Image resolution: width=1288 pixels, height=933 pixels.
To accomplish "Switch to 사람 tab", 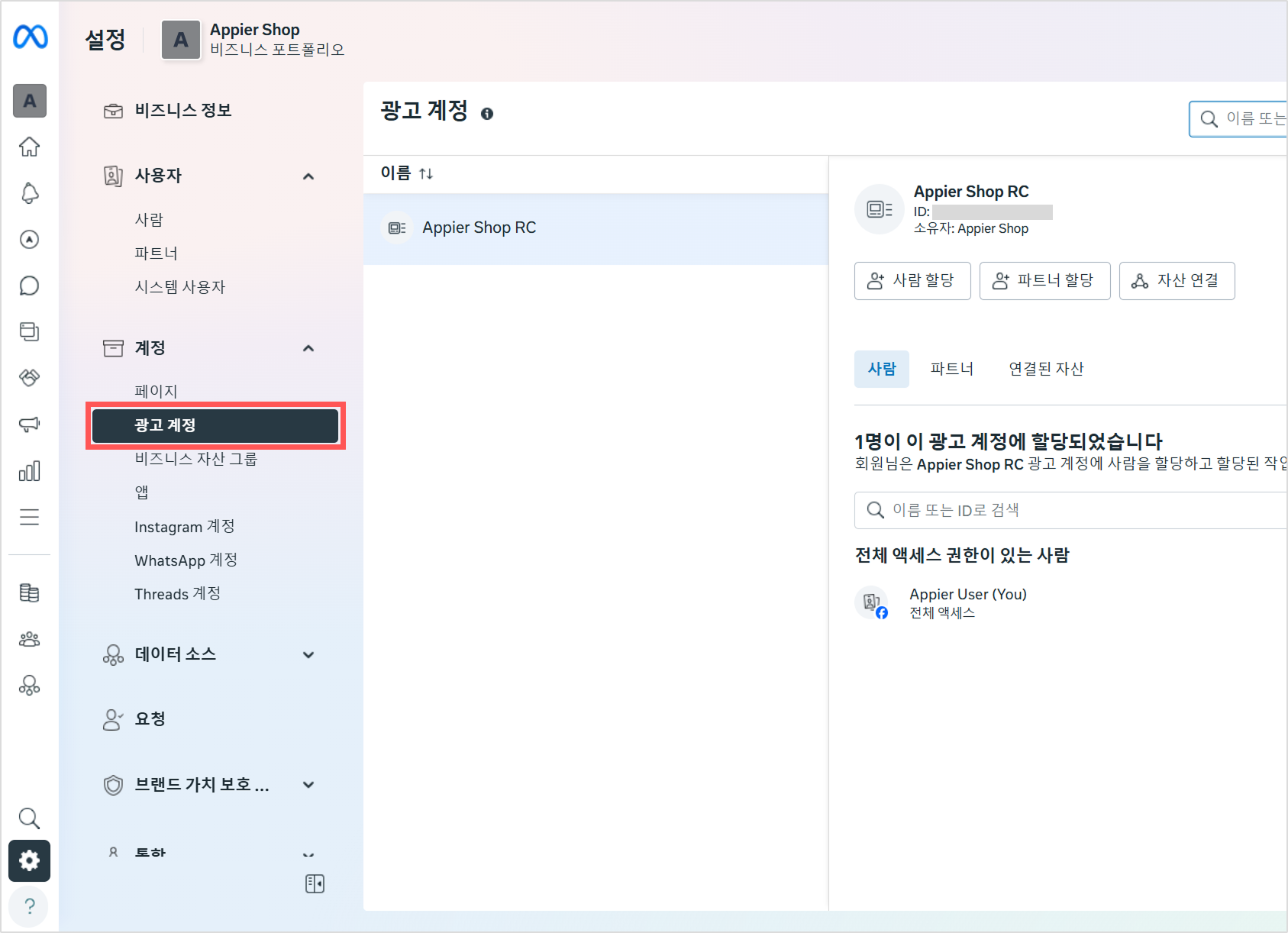I will click(x=882, y=369).
